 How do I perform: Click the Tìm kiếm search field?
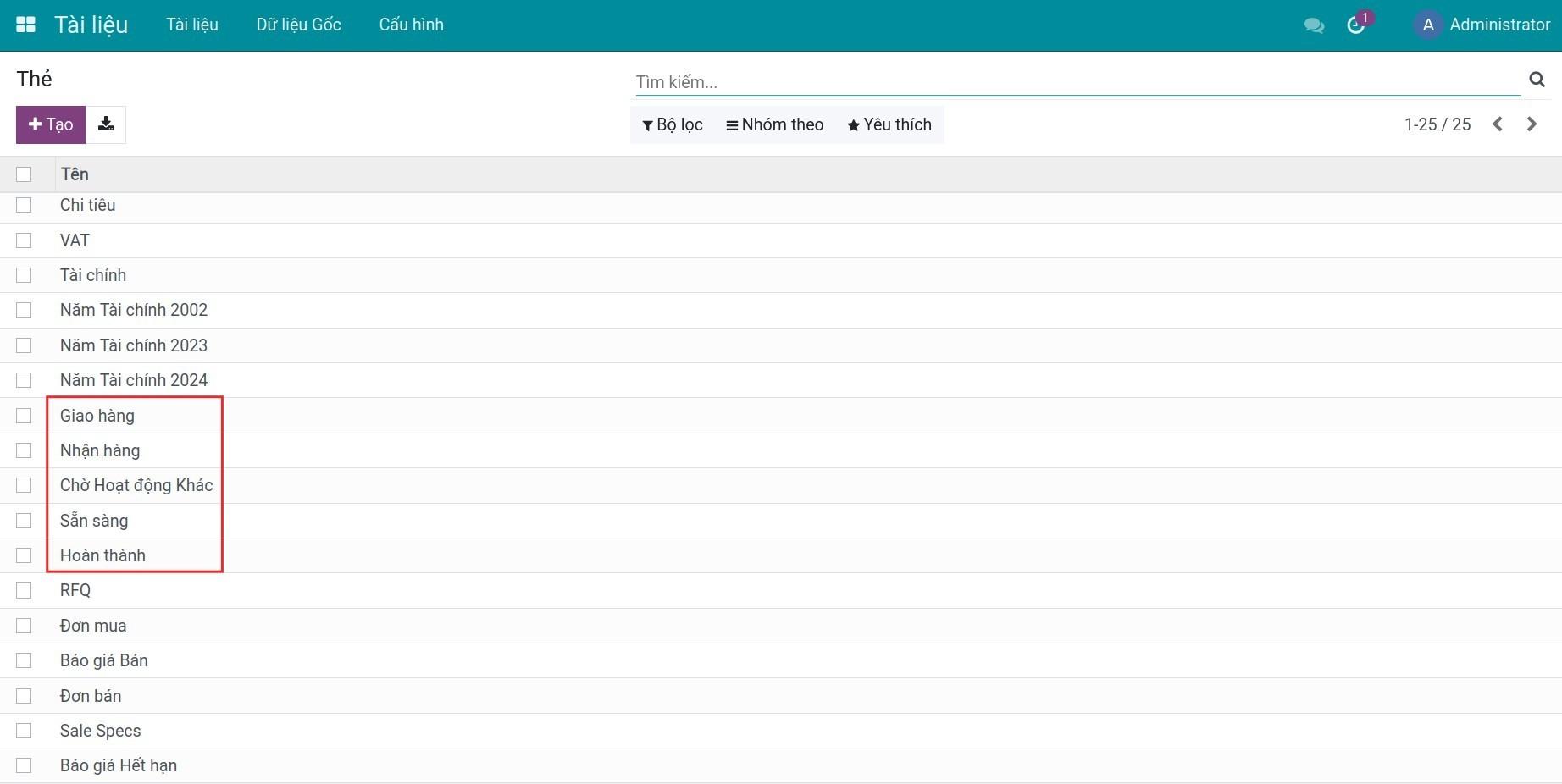[1076, 82]
